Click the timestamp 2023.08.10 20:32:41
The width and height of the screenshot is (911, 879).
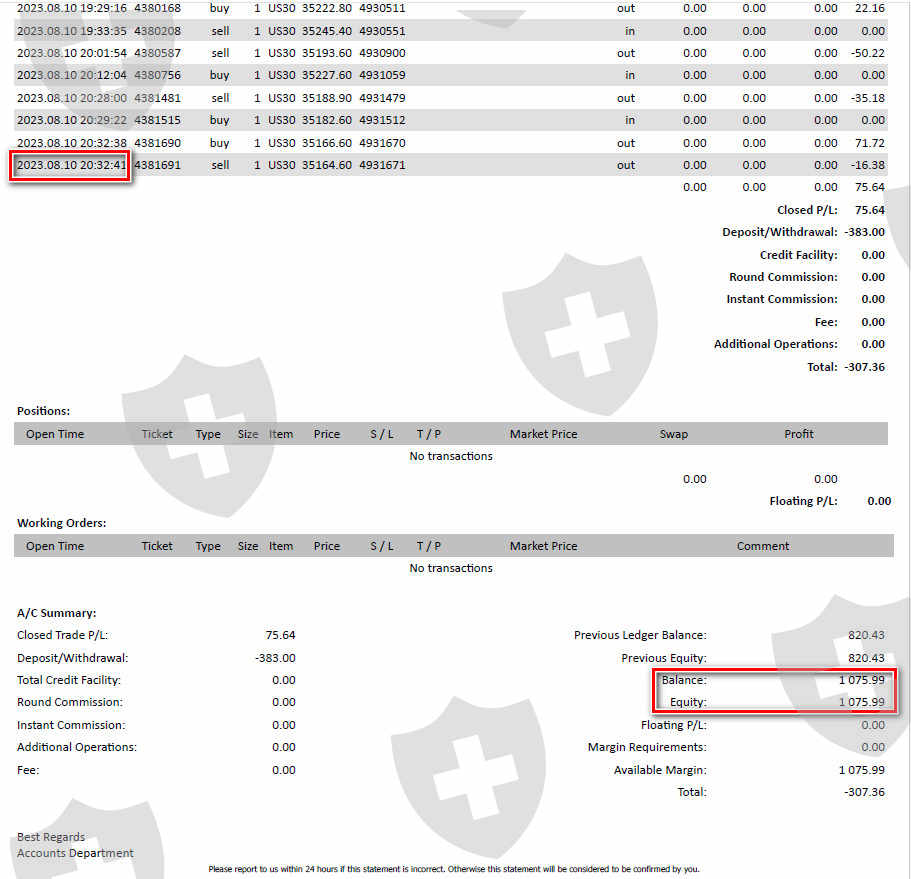(71, 165)
